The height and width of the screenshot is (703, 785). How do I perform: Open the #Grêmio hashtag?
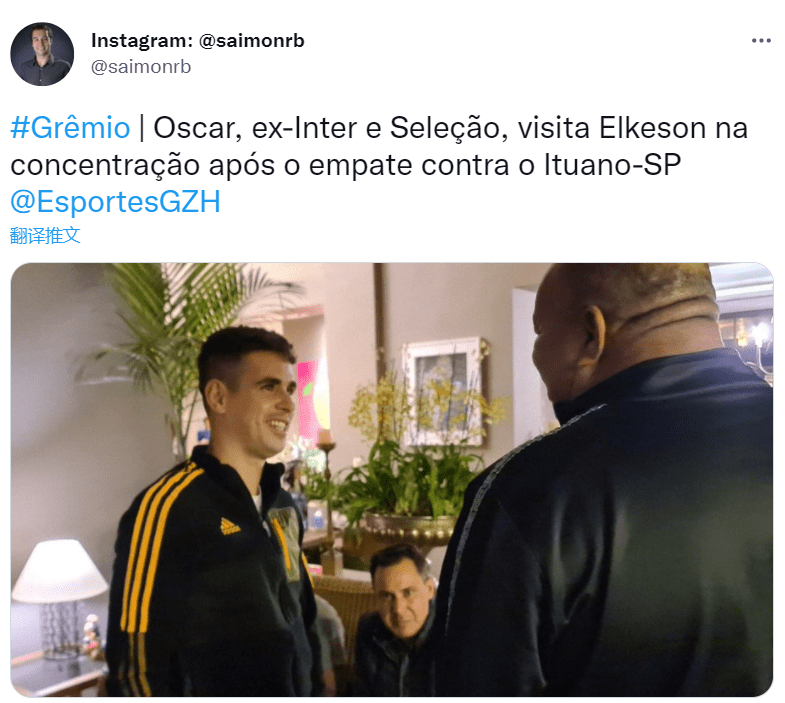pos(70,128)
